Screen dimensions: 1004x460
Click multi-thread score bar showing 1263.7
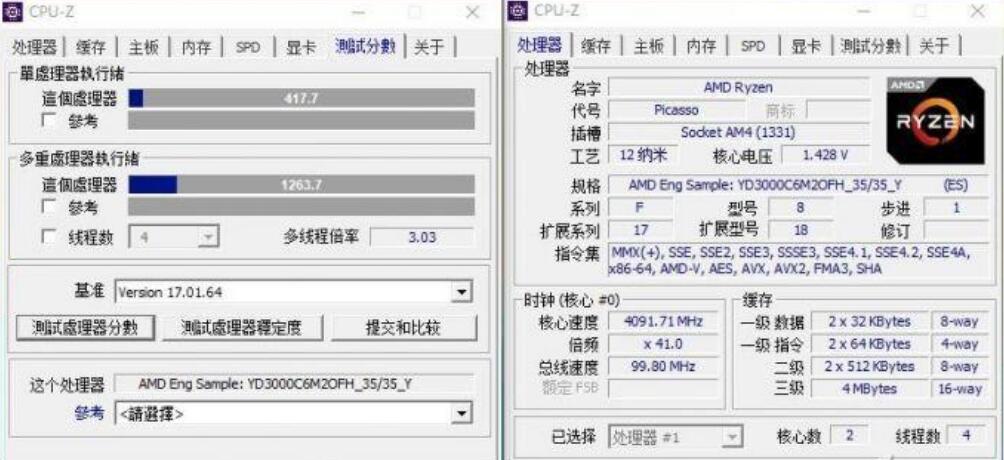pos(302,185)
